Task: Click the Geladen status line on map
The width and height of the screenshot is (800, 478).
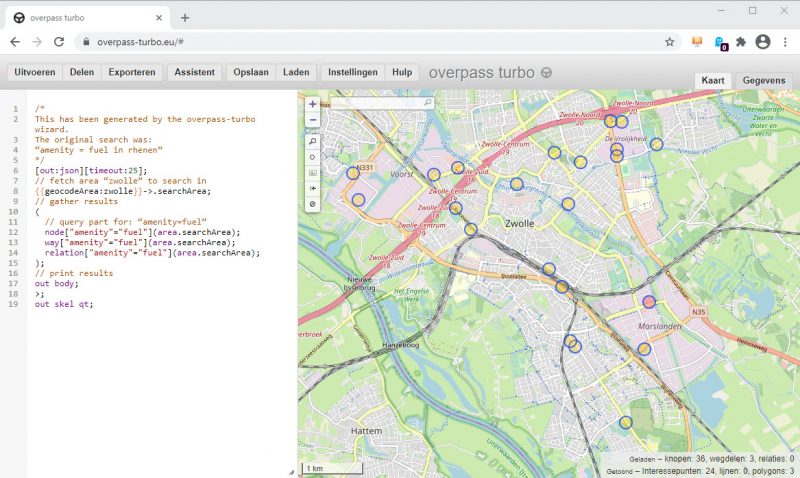Action: tap(712, 459)
